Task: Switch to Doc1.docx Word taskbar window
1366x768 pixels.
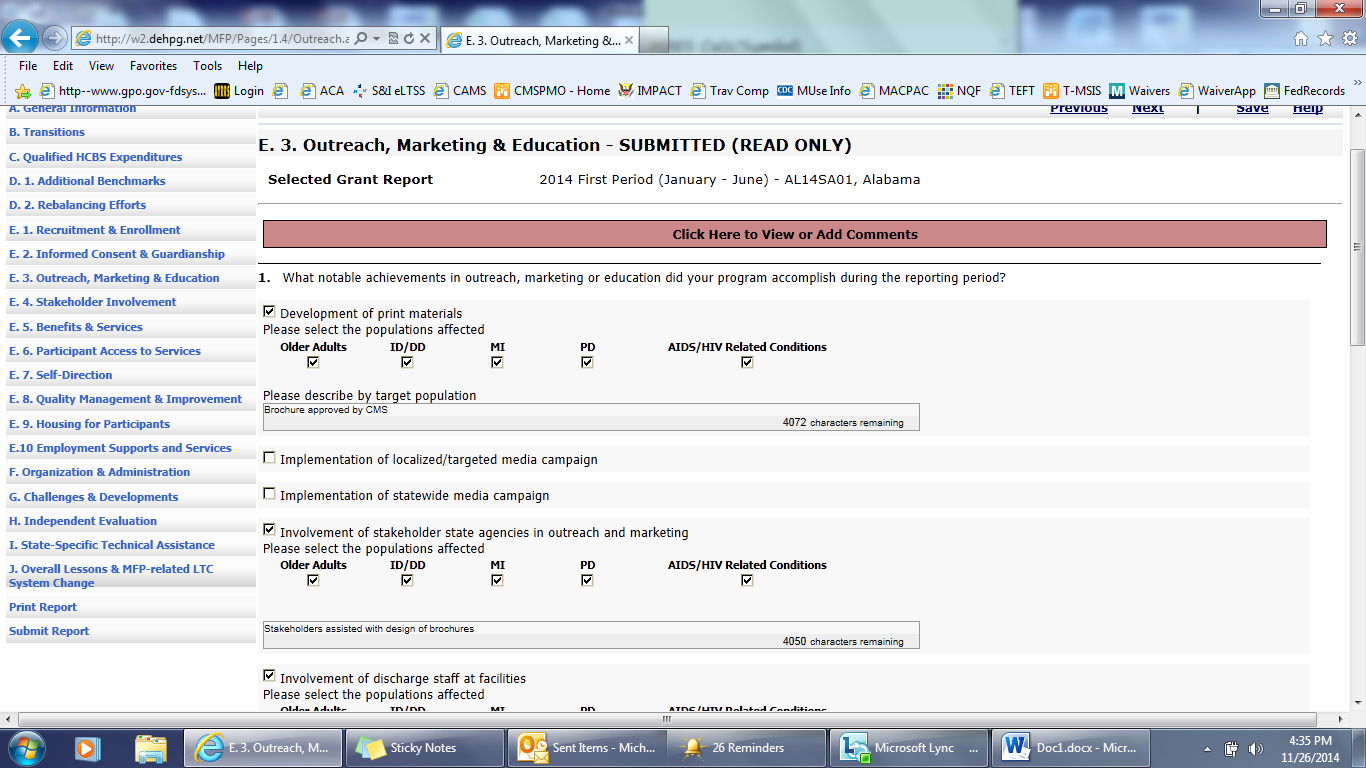Action: 1071,747
